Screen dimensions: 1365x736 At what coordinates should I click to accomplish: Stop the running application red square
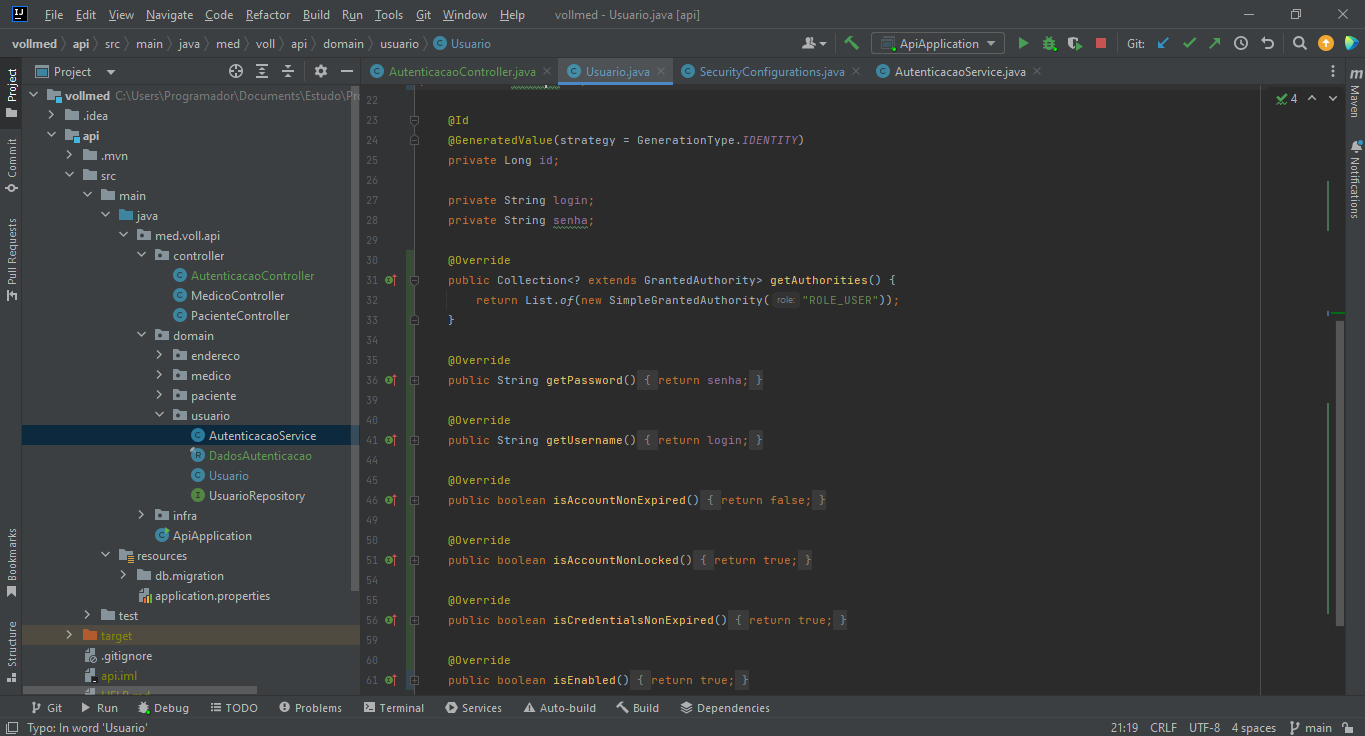point(1100,43)
